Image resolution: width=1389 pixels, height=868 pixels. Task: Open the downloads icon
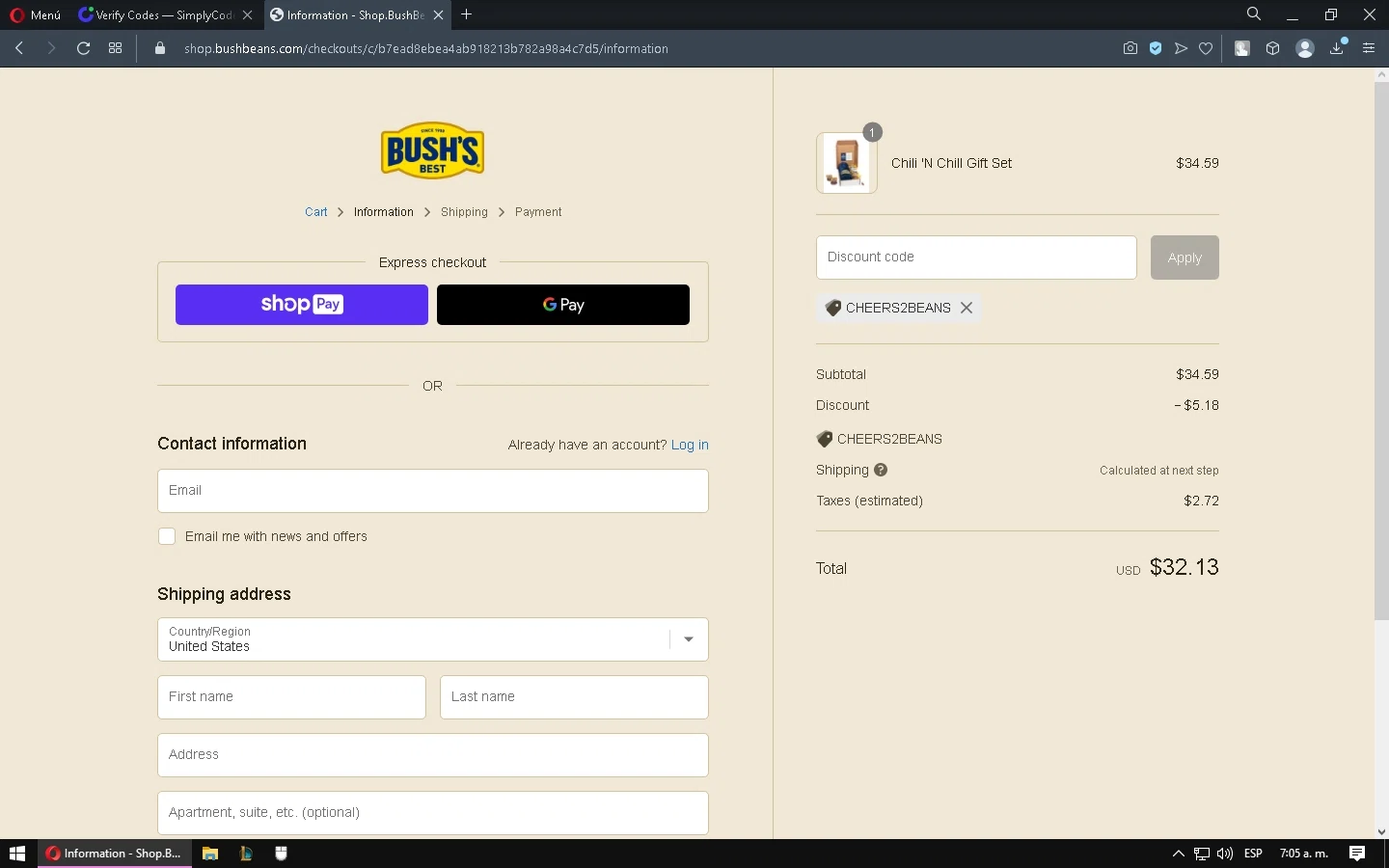1337,48
